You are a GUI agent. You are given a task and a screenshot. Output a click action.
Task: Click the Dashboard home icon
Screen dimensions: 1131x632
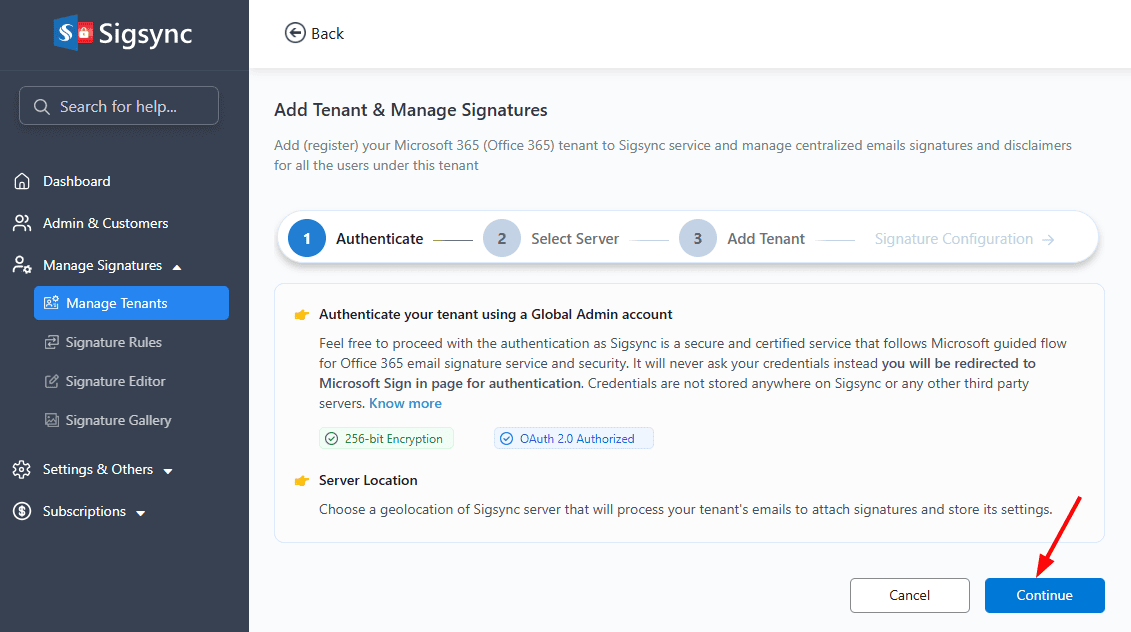click(x=22, y=181)
